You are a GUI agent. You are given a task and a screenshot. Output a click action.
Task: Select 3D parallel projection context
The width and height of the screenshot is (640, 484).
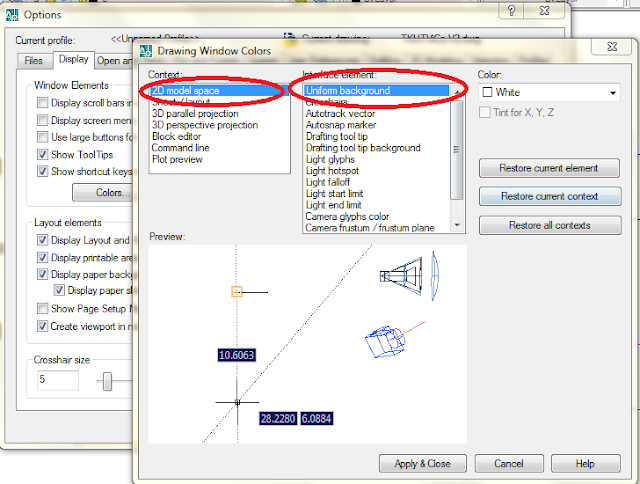coord(220,113)
